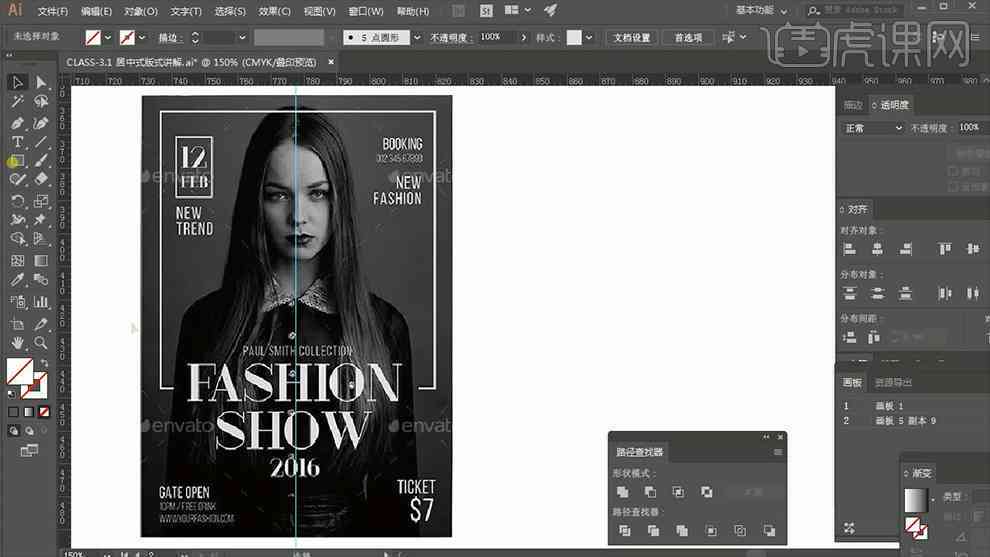
Task: Swap fill and stroke arrows in toolbox
Action: point(44,363)
